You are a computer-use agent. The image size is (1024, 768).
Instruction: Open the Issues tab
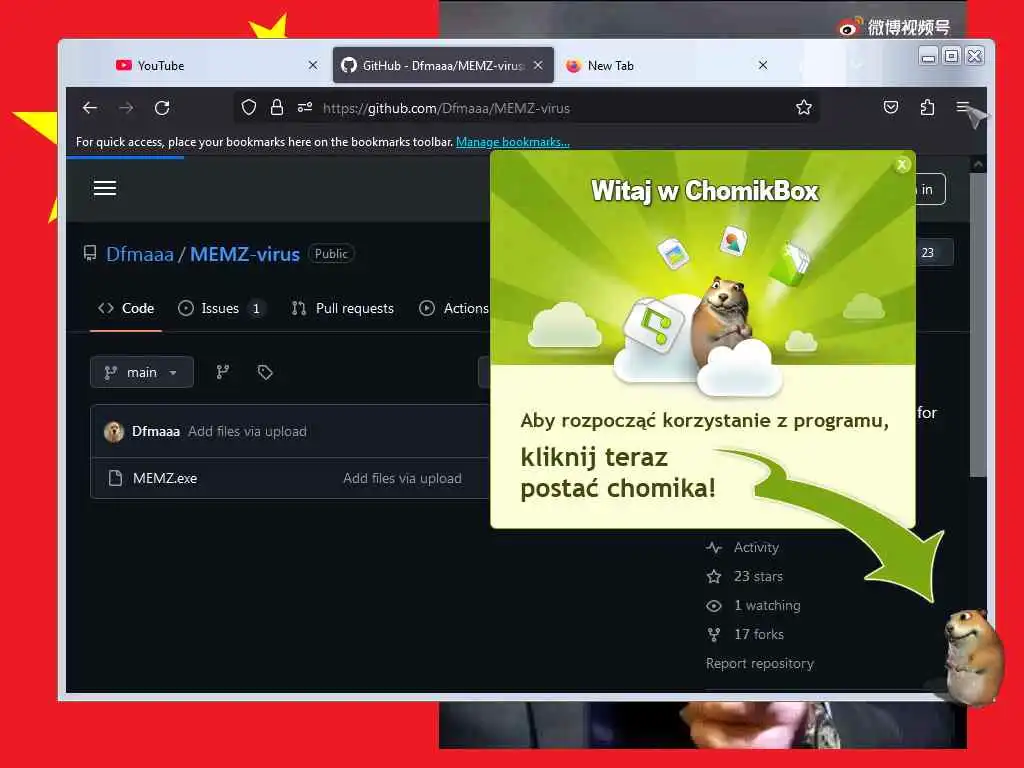click(222, 308)
